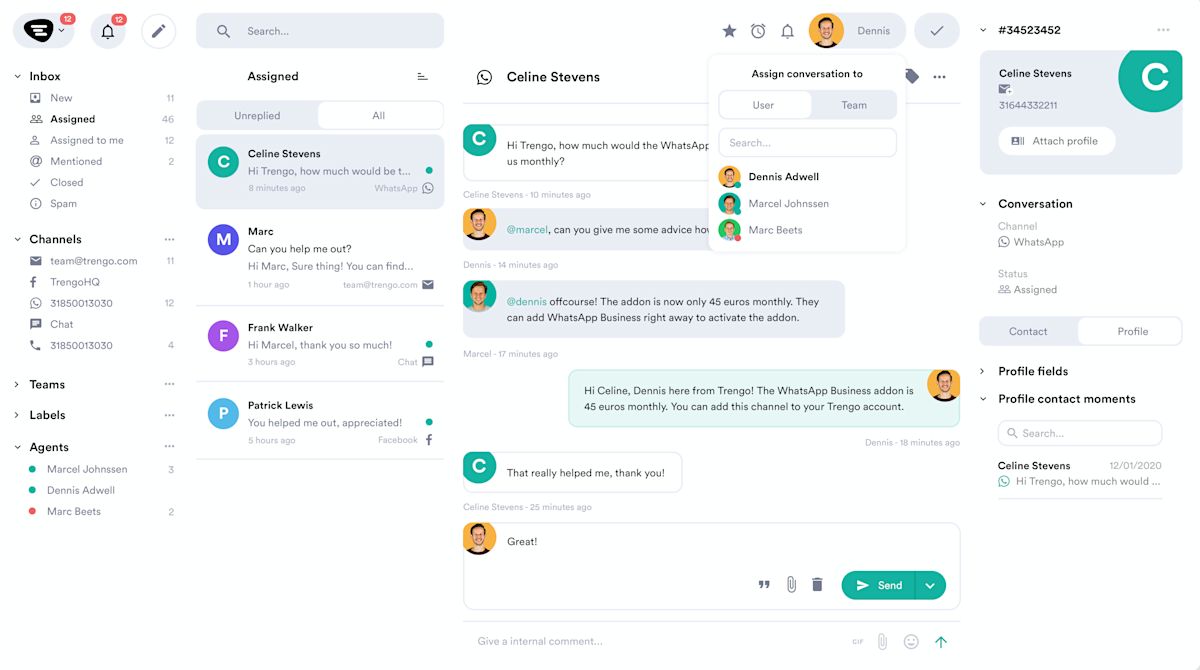Image resolution: width=1200 pixels, height=670 pixels.
Task: Set a reminder with the alarm clock icon
Action: [x=758, y=31]
